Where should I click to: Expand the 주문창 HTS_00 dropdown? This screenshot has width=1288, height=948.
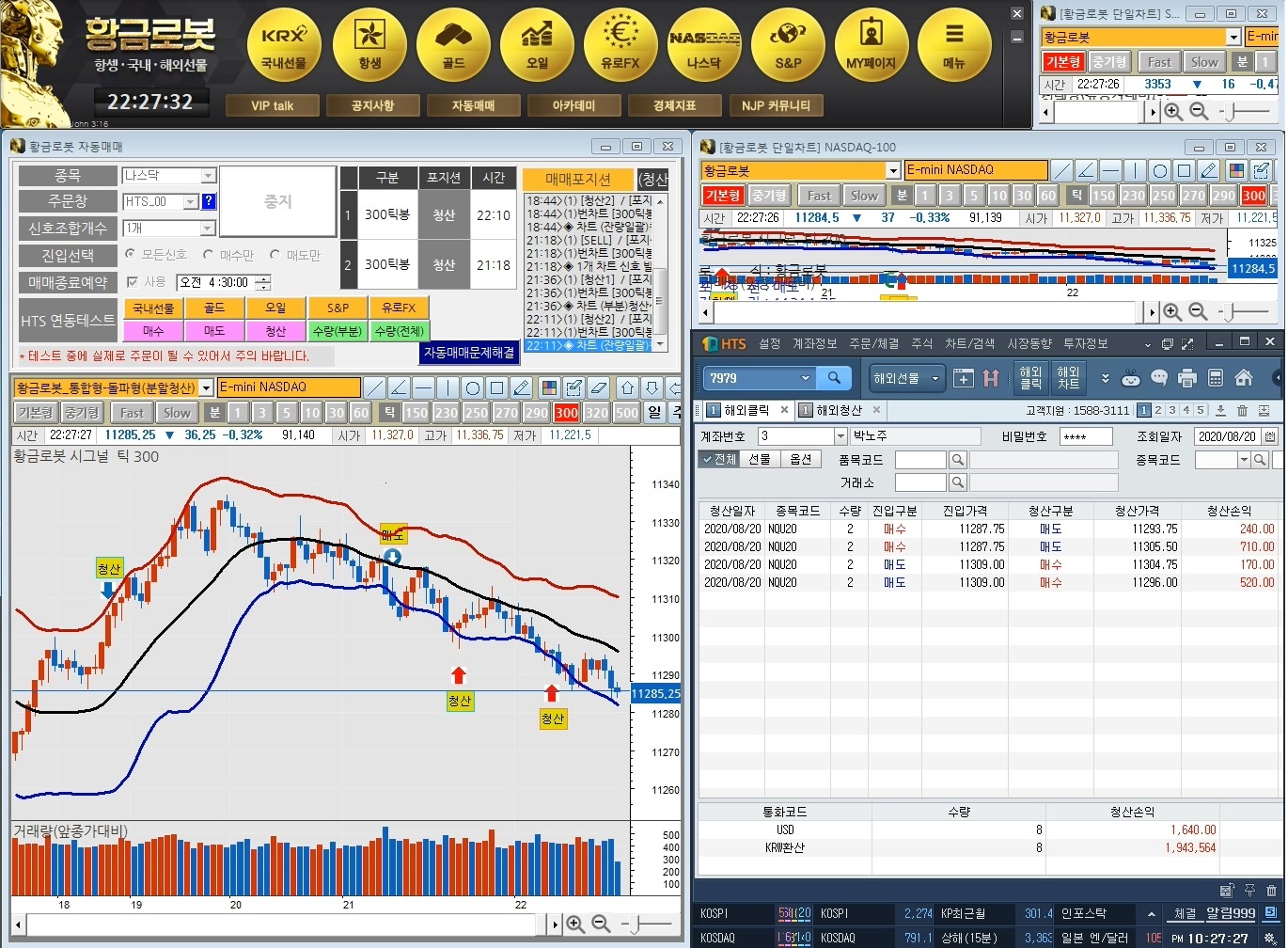191,201
